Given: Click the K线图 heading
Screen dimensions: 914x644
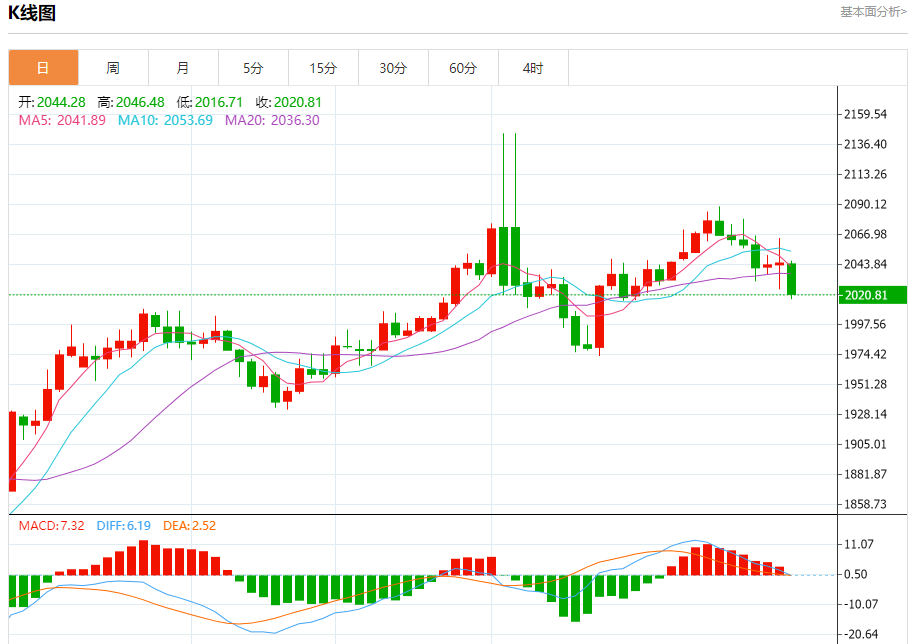Looking at the screenshot, I should click(32, 12).
